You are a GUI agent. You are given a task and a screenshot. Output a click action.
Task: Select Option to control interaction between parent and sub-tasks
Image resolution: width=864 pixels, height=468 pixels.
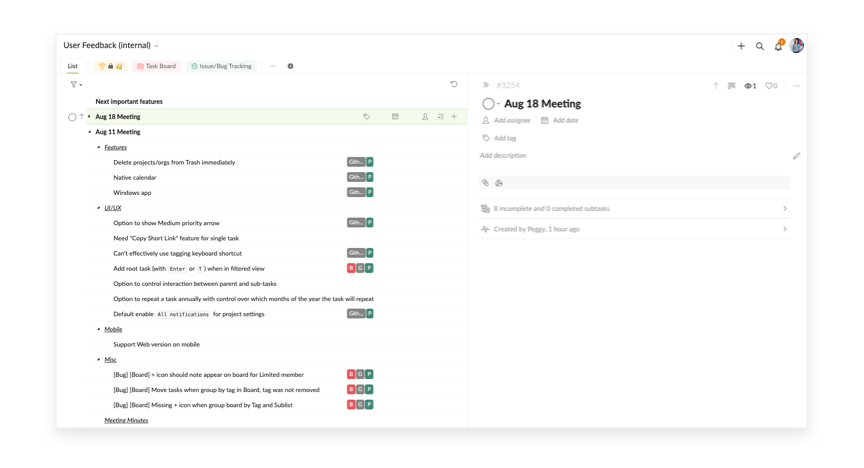tap(195, 284)
